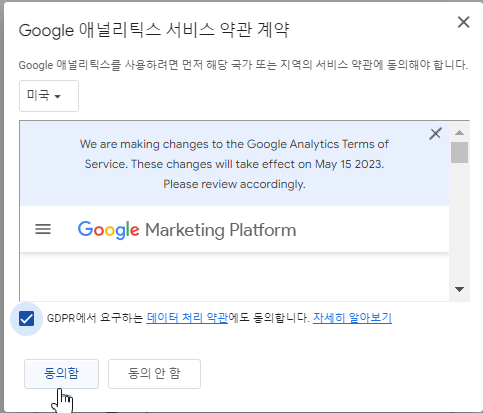Click the scrollbar up arrow
This screenshot has width=483, height=413.
pos(459,133)
